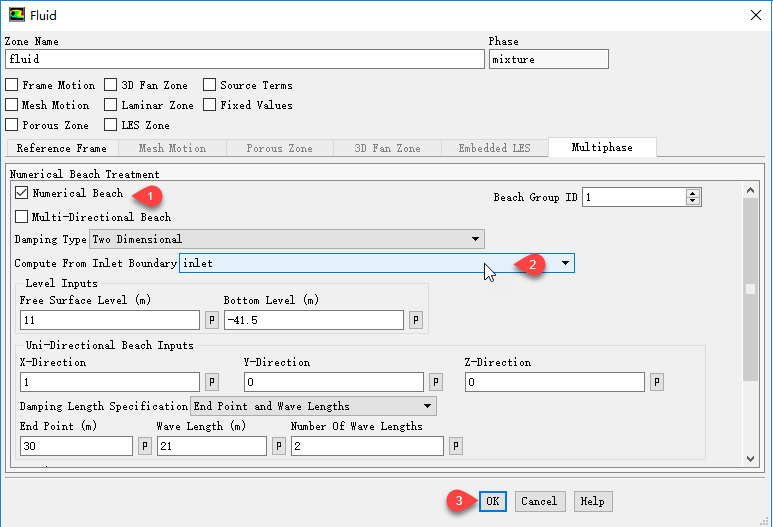Open the Damping Length Specification dropdown
Screen dimensions: 773x527
(313, 406)
